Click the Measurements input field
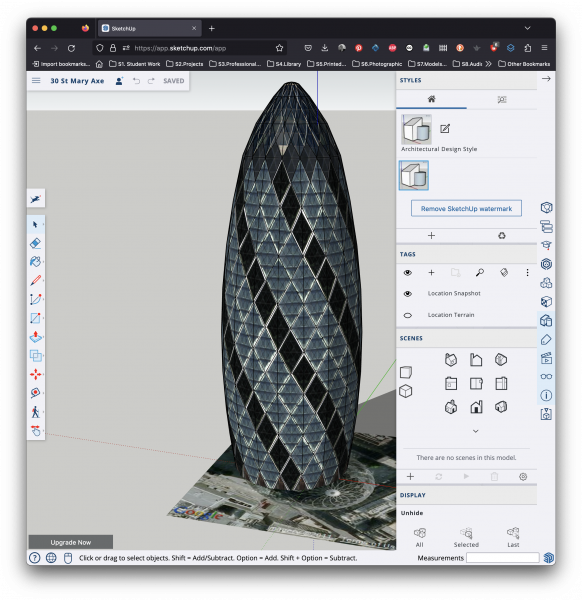Viewport: 582px width, 600px height. [x=502, y=558]
